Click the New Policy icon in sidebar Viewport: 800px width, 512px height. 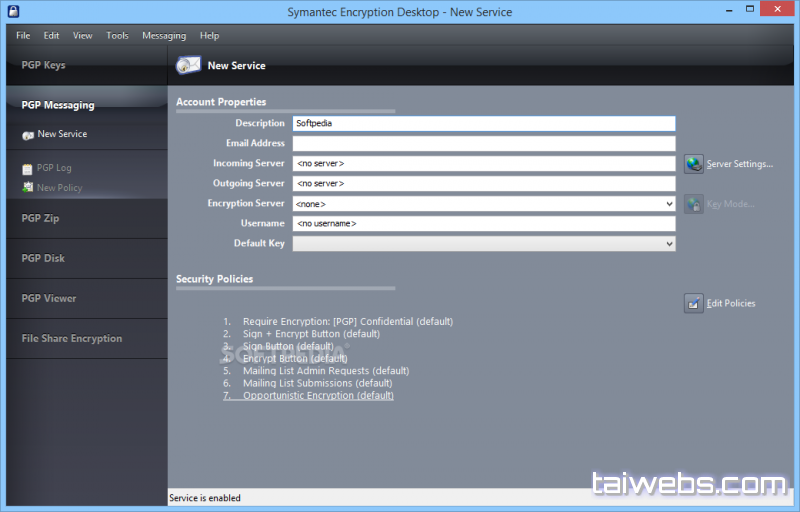pyautogui.click(x=28, y=188)
